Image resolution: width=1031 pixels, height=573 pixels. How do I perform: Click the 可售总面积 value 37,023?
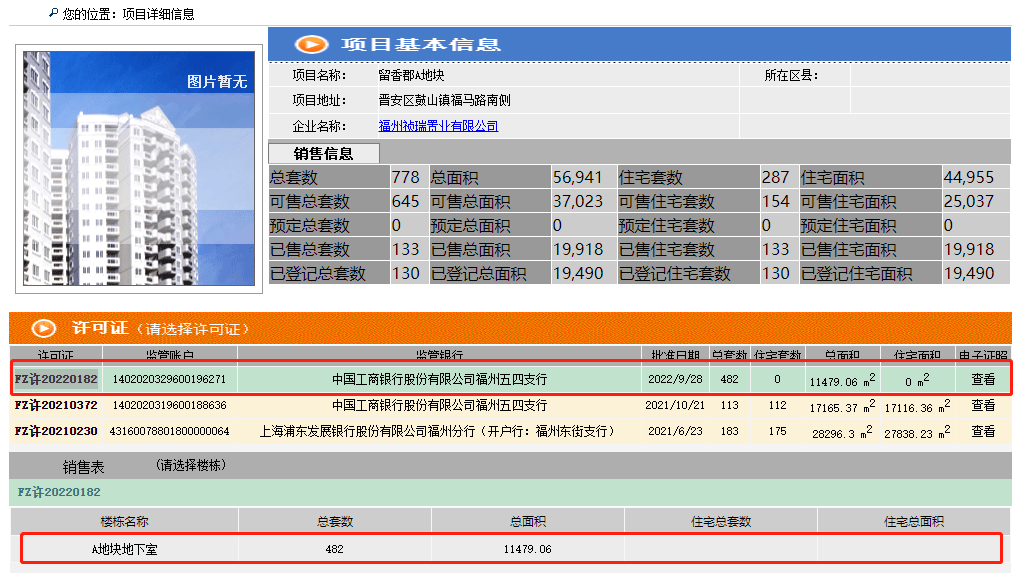coord(577,201)
